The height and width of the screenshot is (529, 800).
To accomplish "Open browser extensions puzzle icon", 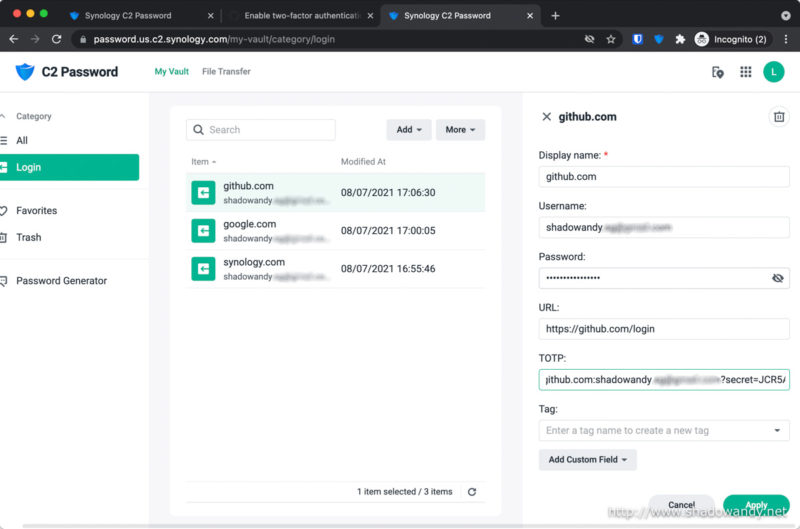I will click(680, 39).
